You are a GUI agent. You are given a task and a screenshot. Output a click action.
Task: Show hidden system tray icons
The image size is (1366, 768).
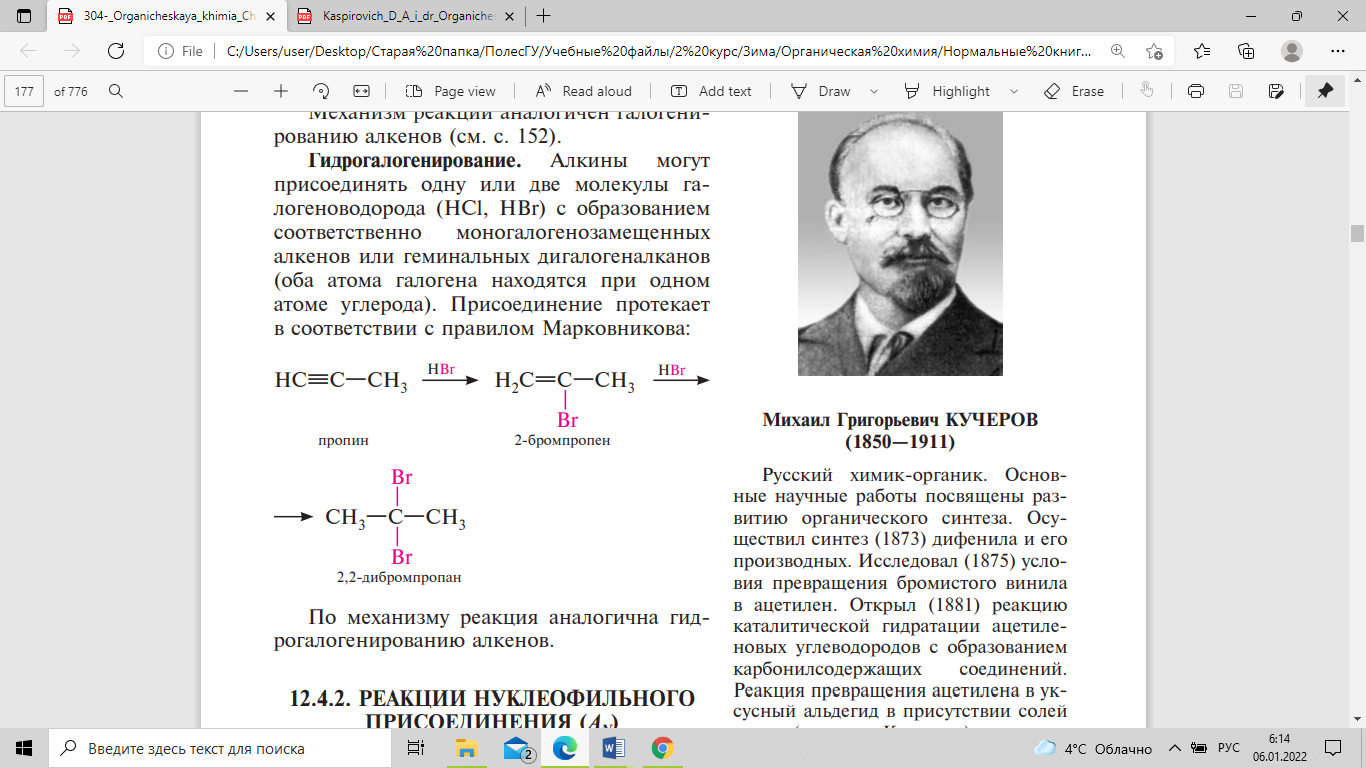point(1175,748)
